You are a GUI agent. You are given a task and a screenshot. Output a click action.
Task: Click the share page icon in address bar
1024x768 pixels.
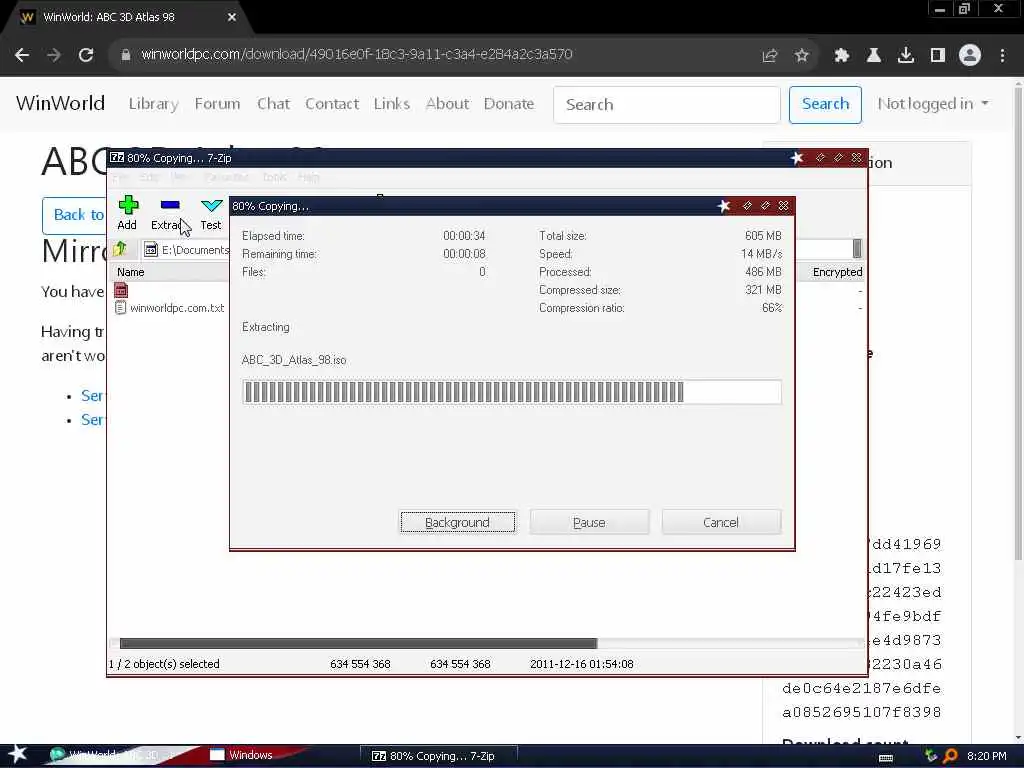pos(770,56)
